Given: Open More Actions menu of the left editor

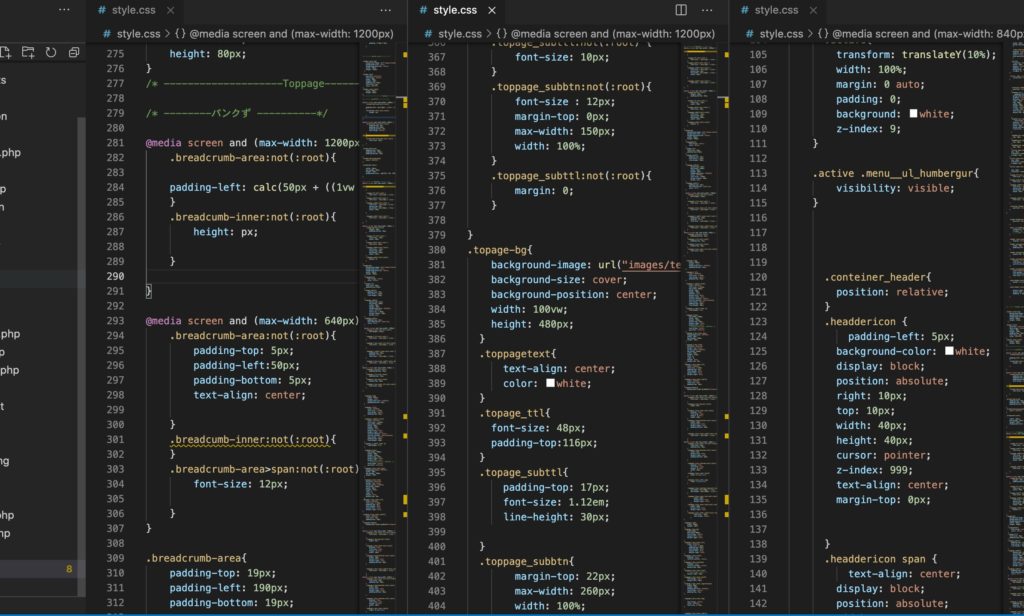Looking at the screenshot, I should coord(386,10).
